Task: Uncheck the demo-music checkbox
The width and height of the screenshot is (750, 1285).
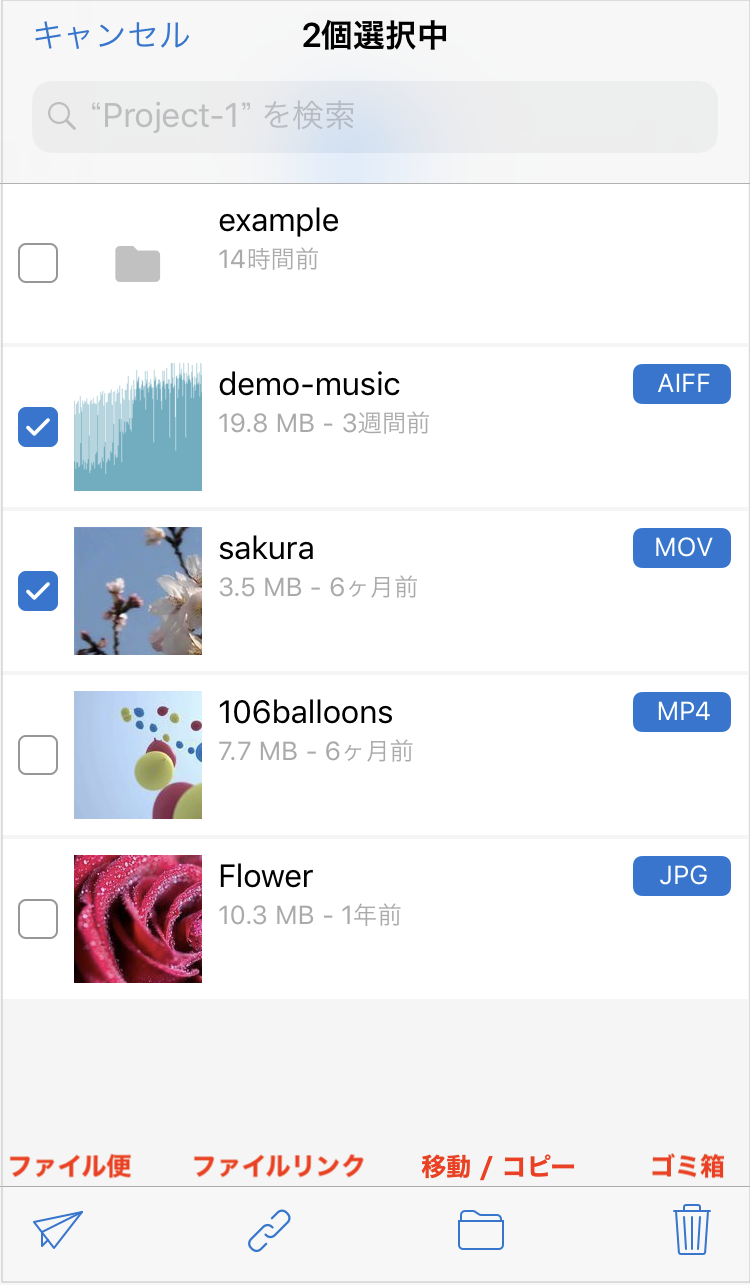Action: [38, 427]
